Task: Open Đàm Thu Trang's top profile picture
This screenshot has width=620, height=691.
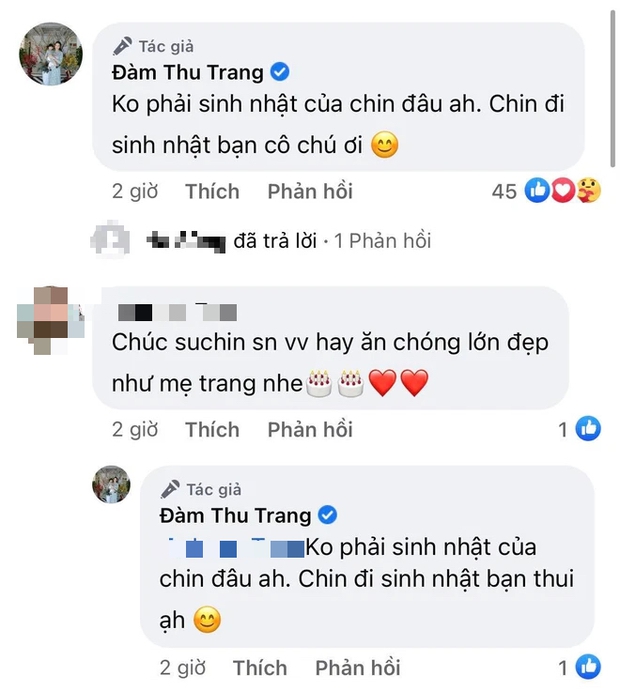Action: pos(51,54)
